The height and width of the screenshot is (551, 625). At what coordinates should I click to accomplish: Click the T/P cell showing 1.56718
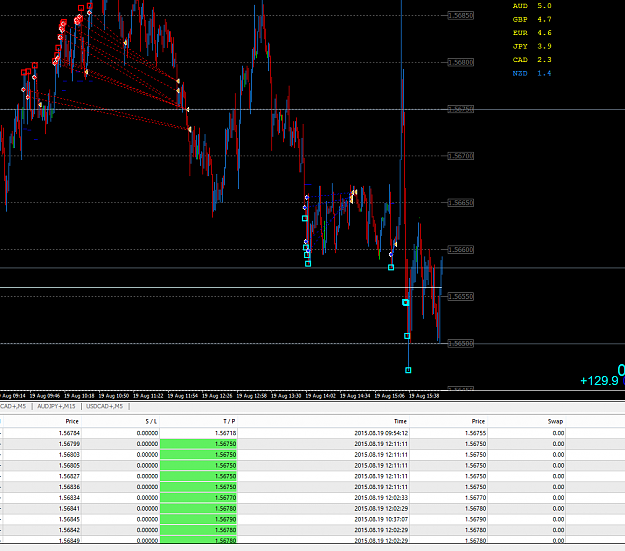(199, 433)
